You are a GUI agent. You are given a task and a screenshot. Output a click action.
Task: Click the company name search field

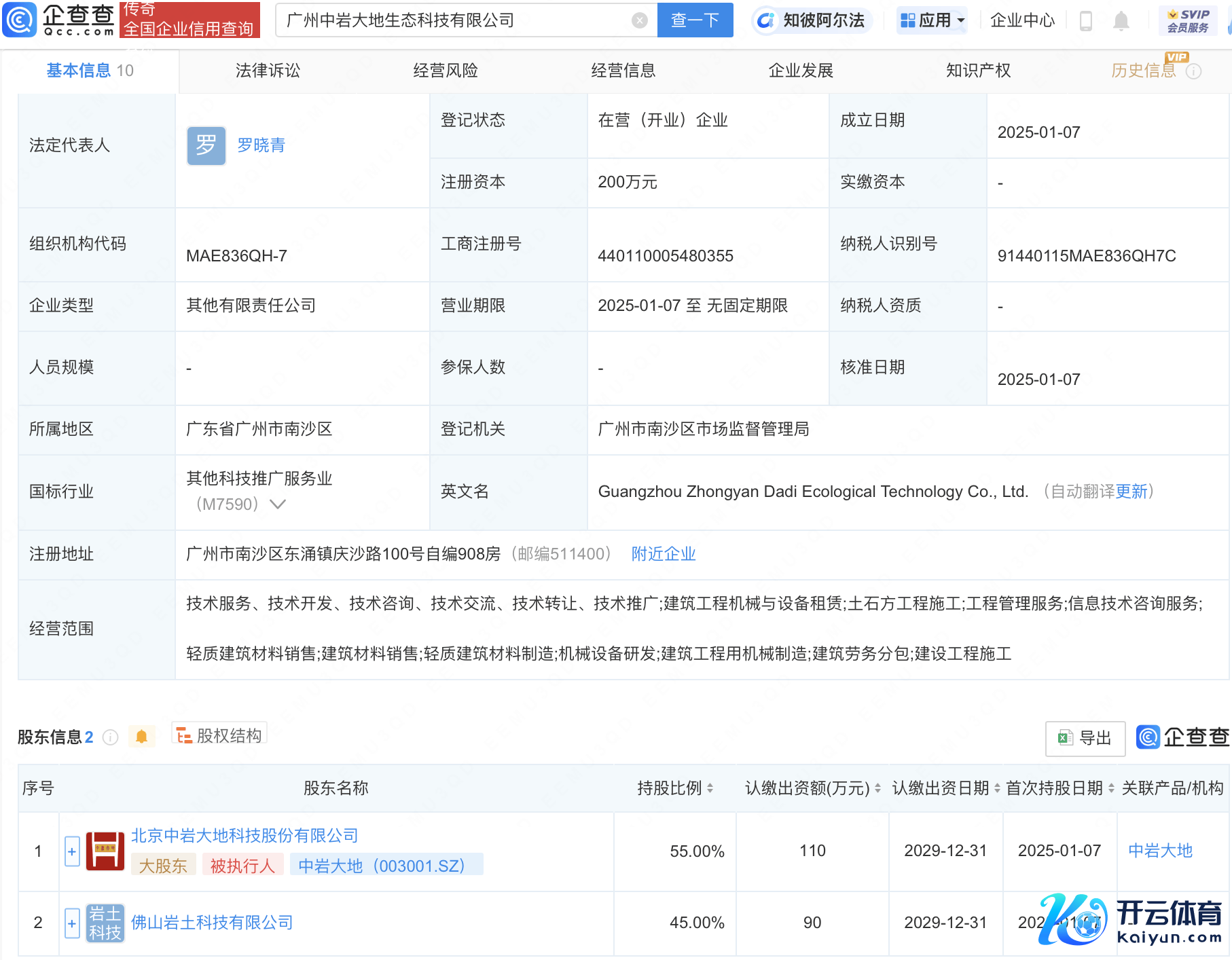(455, 20)
